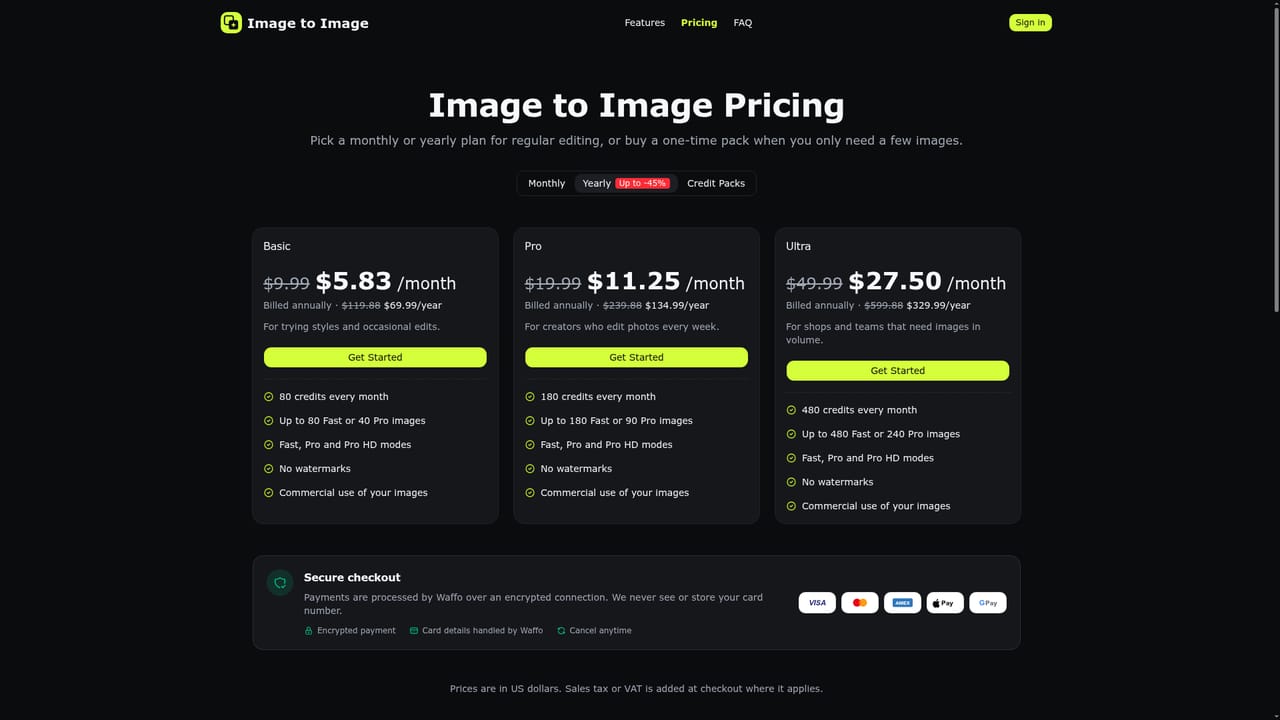Click the check icon beside 80 credits every month
Viewport: 1280px width, 720px height.
[268, 397]
